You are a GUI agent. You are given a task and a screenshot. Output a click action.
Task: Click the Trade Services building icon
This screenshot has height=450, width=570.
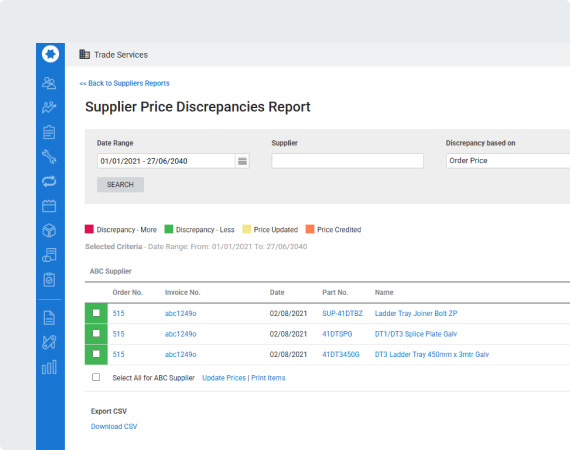(84, 54)
